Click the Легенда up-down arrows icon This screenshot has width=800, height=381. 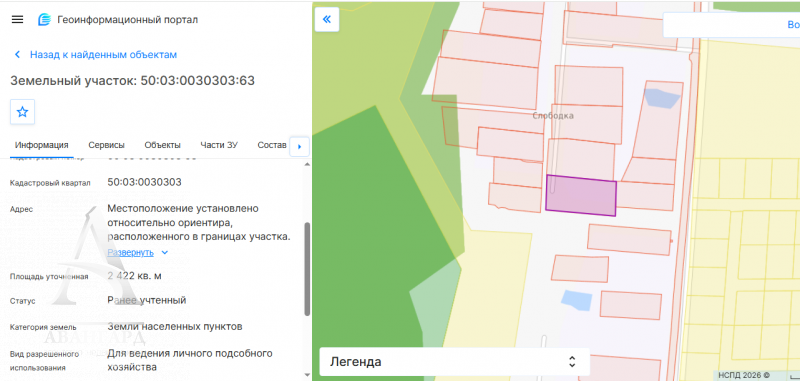click(x=572, y=362)
